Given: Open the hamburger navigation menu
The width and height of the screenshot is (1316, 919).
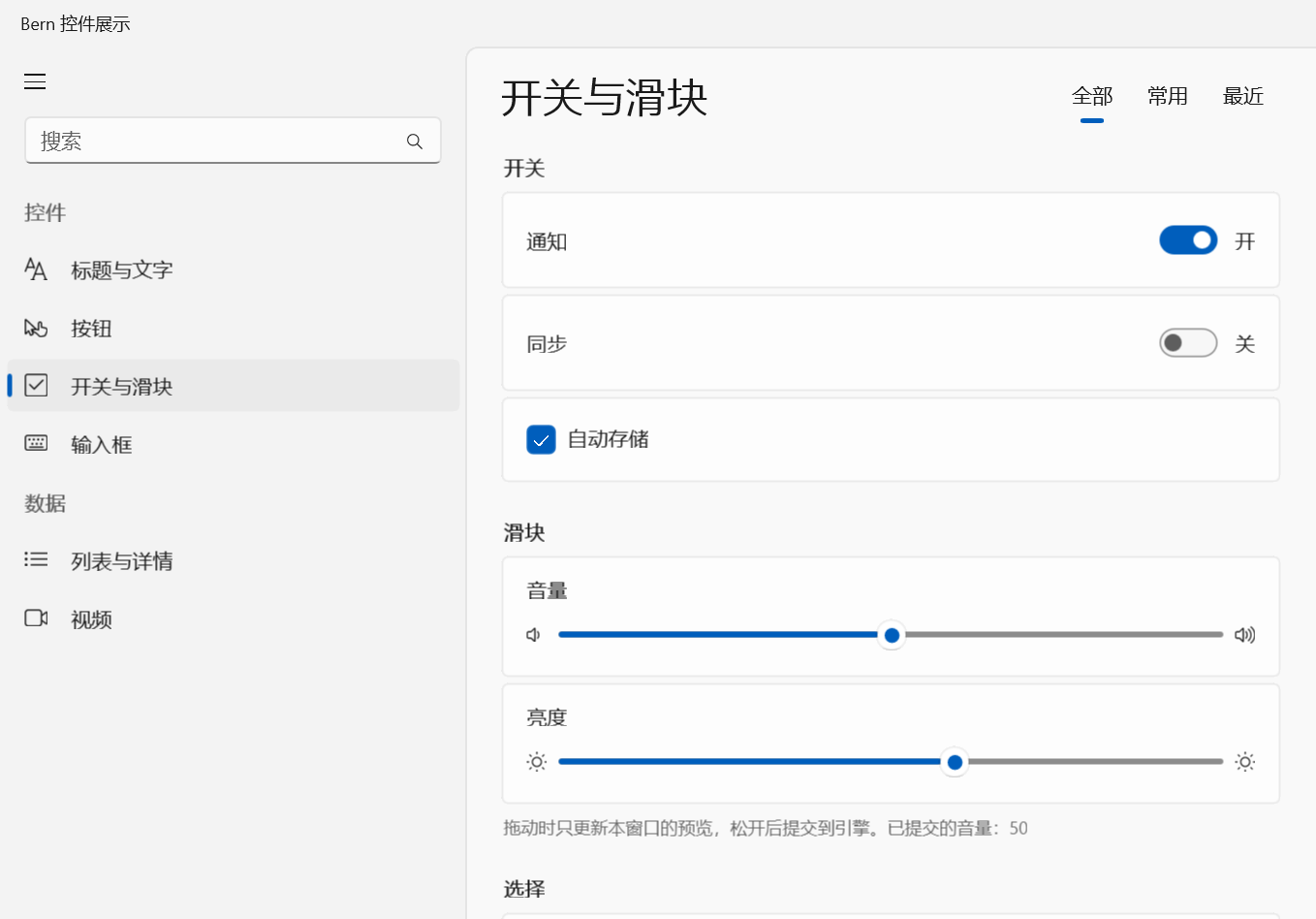Looking at the screenshot, I should click(x=35, y=81).
